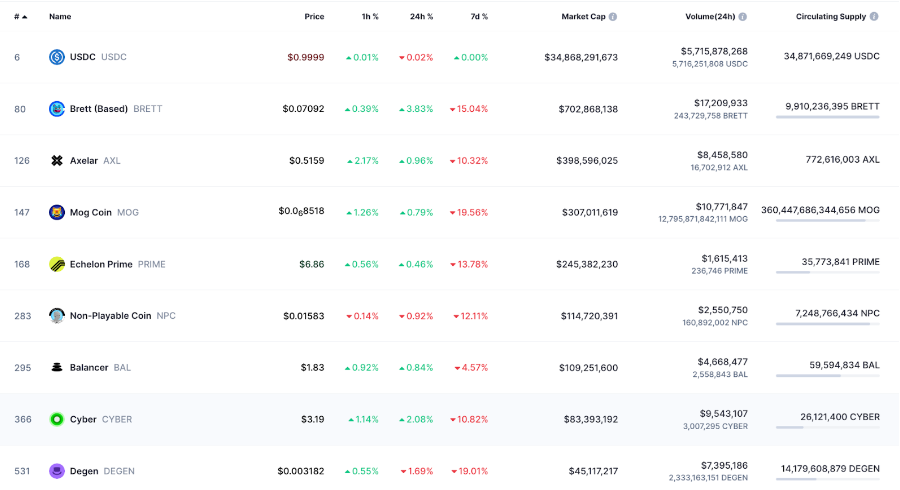This screenshot has height=490, width=900.
Task: Open the Balancer coin page link
Action: [x=100, y=367]
